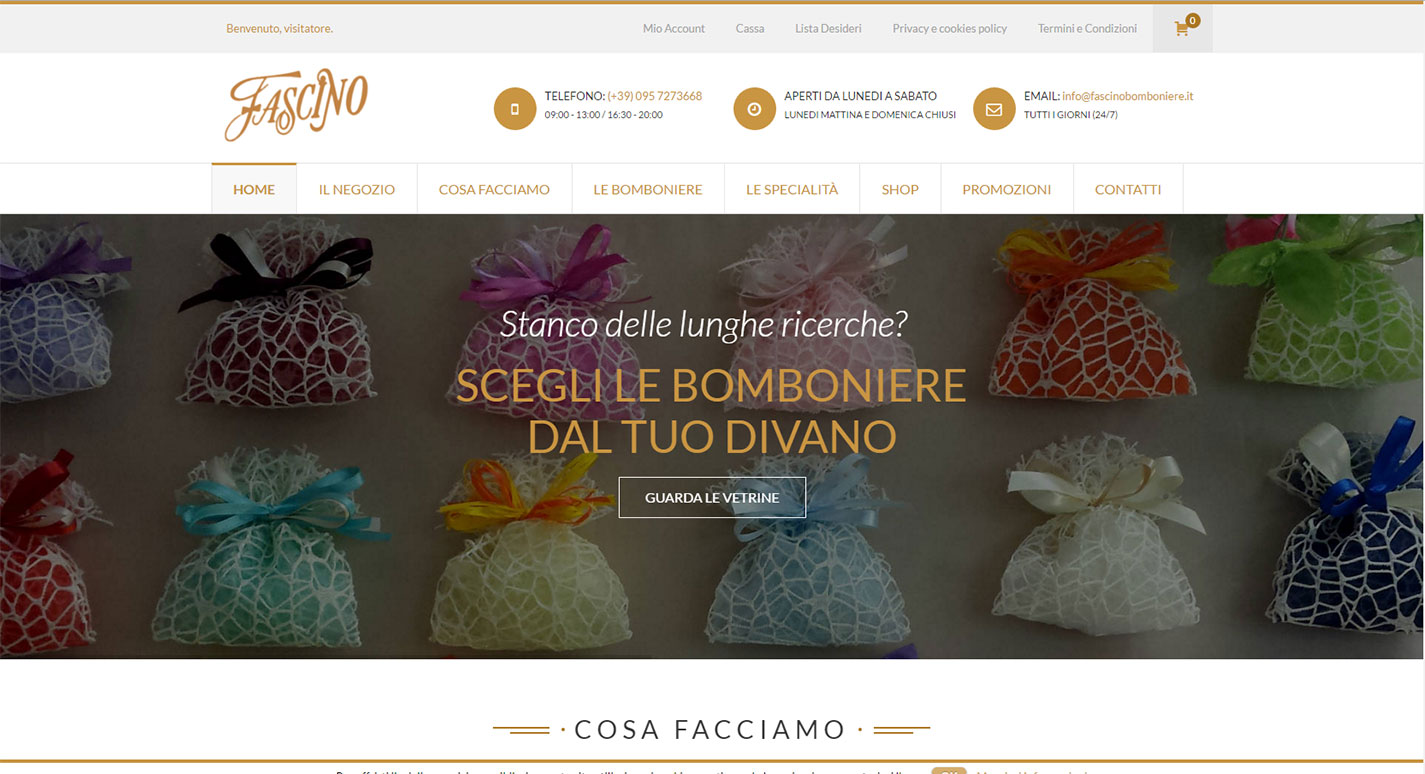Screen dimensions: 1425x774
Task: Click the gold phone icon circle
Action: pyautogui.click(x=515, y=109)
